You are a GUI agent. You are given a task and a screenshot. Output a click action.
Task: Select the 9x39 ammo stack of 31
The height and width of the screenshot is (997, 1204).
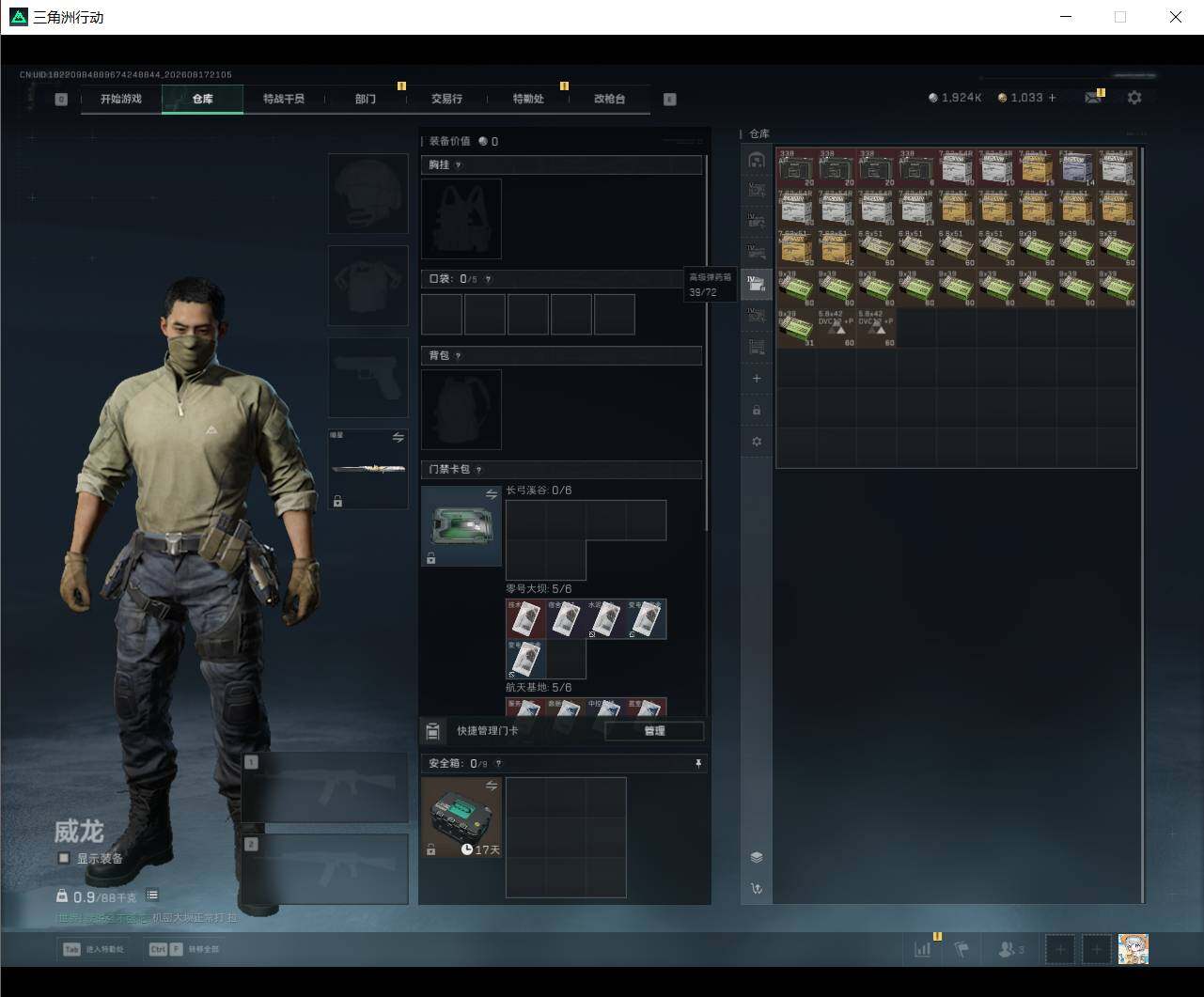pos(796,329)
